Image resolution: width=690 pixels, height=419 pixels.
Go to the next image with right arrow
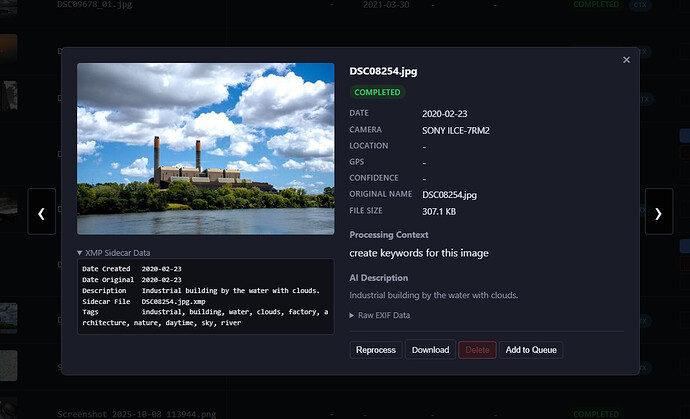pos(658,212)
